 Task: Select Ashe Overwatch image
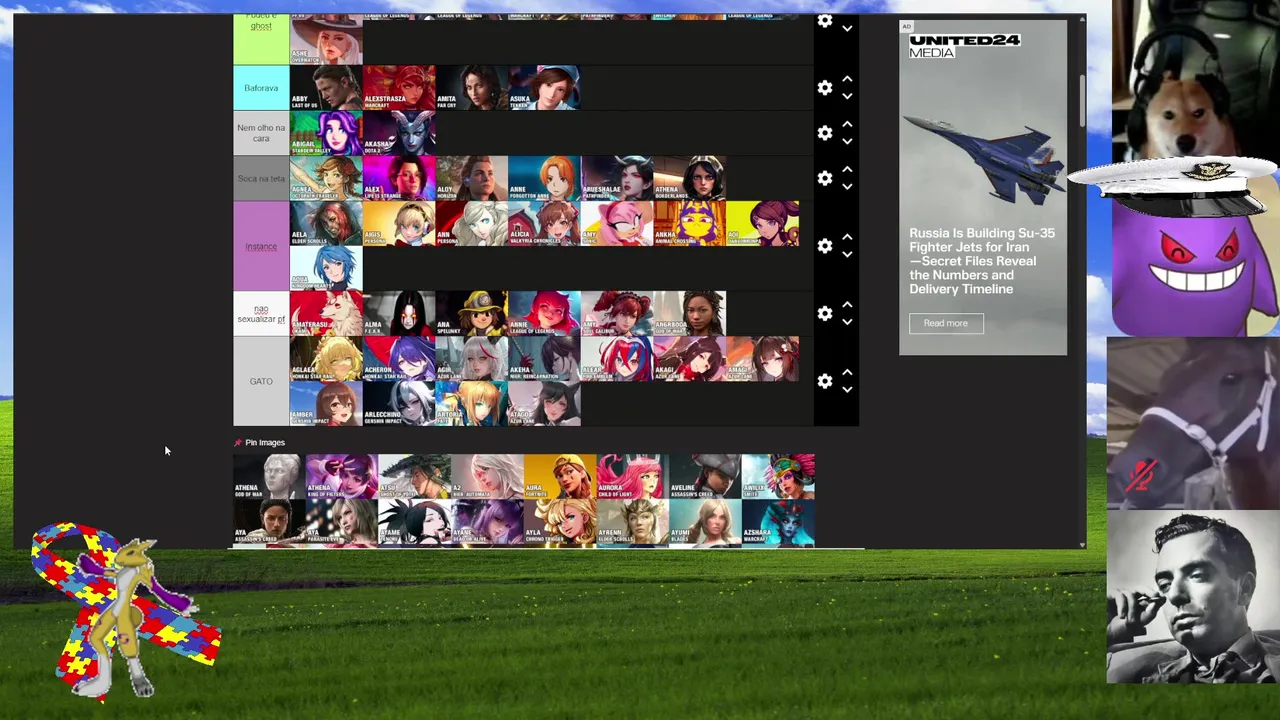(326, 40)
